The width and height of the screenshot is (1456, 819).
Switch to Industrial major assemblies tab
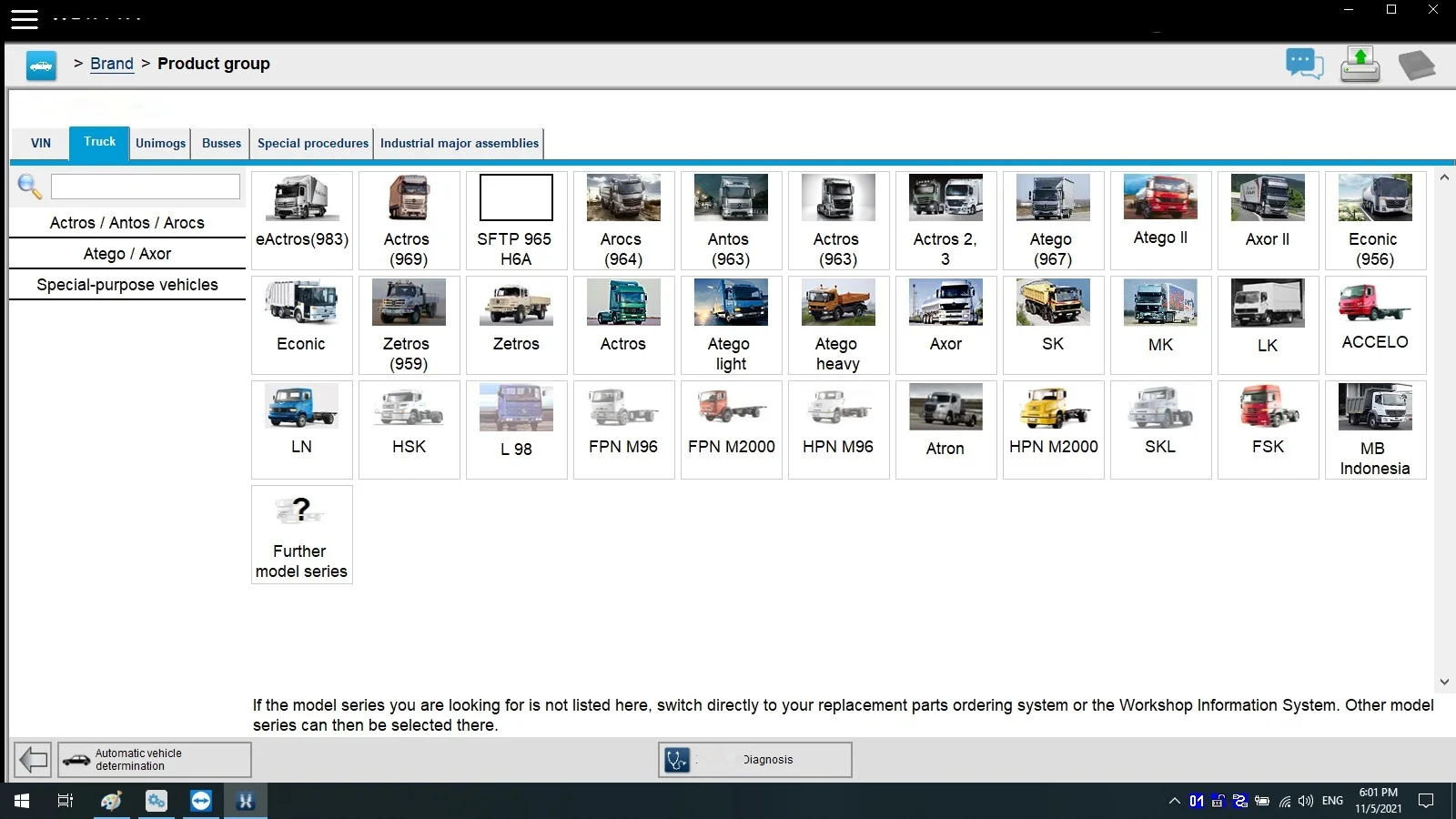[460, 143]
